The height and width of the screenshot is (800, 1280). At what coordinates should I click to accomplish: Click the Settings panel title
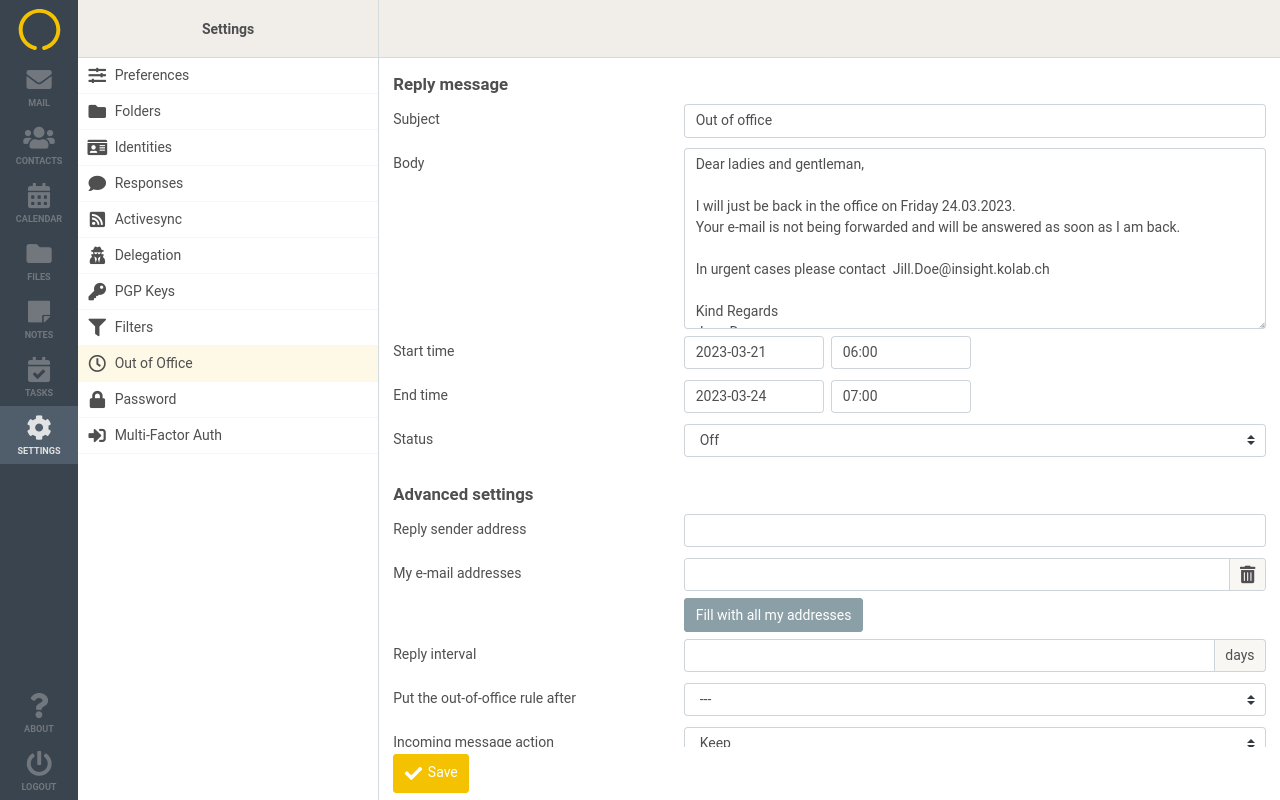pos(228,29)
